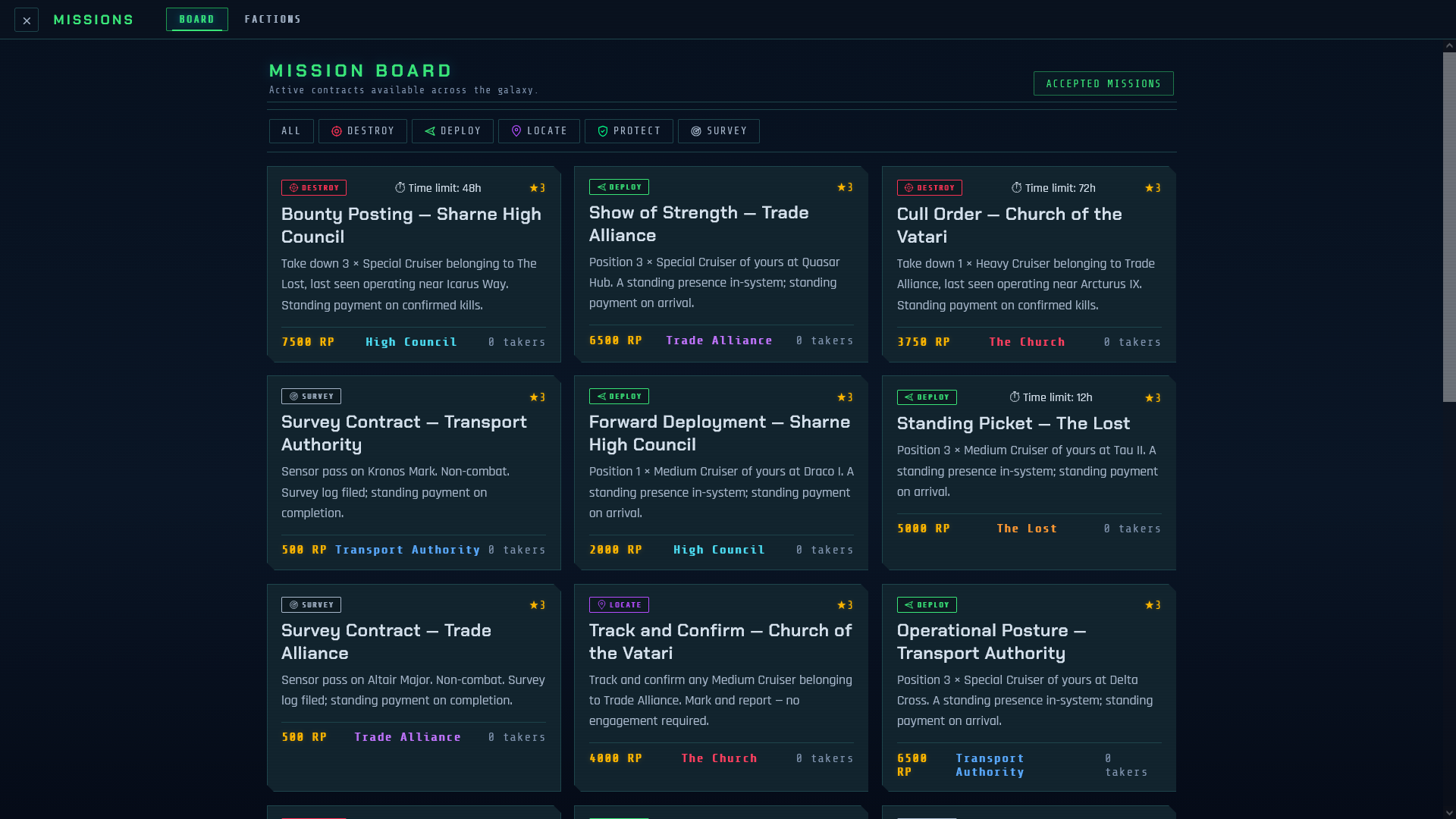The image size is (1456, 819).
Task: Click Destroy tag on Cull Order card
Action: (930, 188)
